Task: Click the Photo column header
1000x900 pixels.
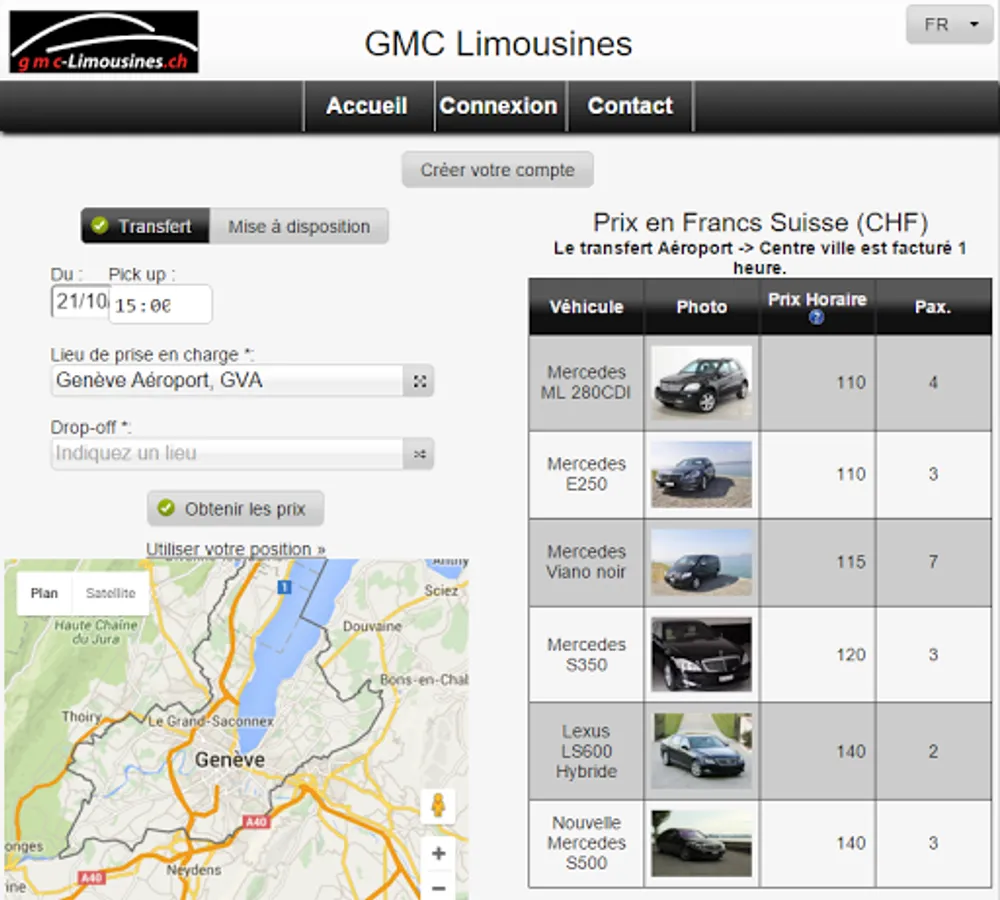Action: 702,307
